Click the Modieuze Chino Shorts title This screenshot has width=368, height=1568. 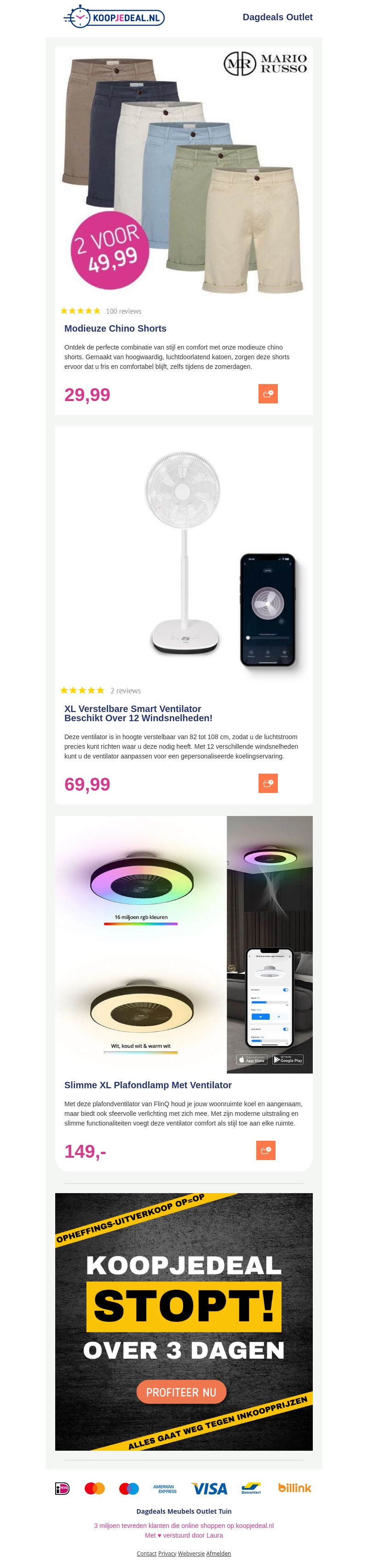(115, 328)
